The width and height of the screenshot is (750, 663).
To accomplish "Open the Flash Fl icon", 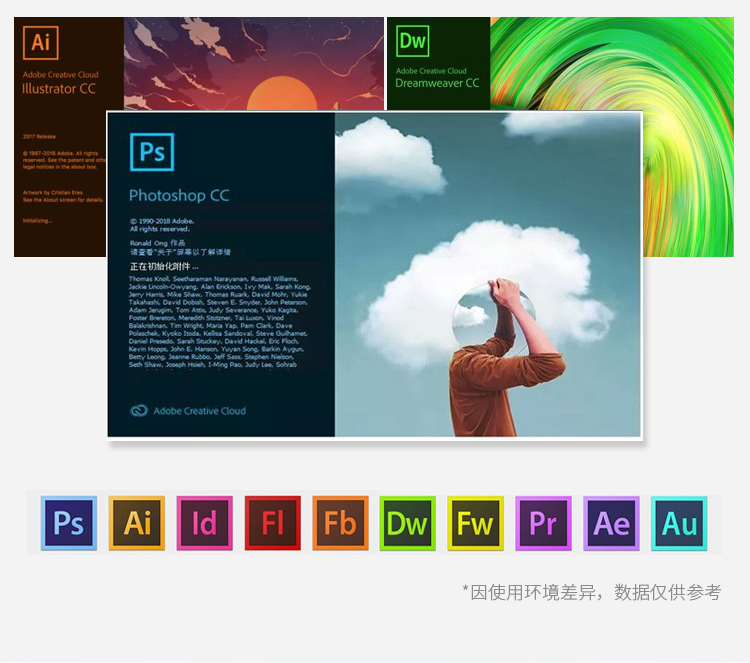I will coord(273,523).
